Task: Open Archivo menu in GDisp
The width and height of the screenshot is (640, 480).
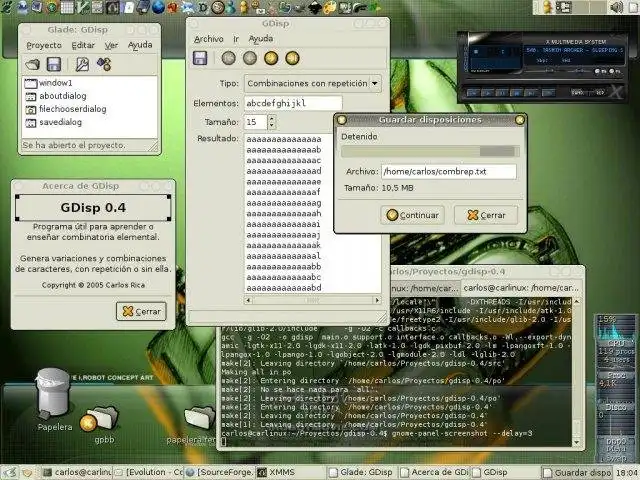Action: click(x=209, y=39)
